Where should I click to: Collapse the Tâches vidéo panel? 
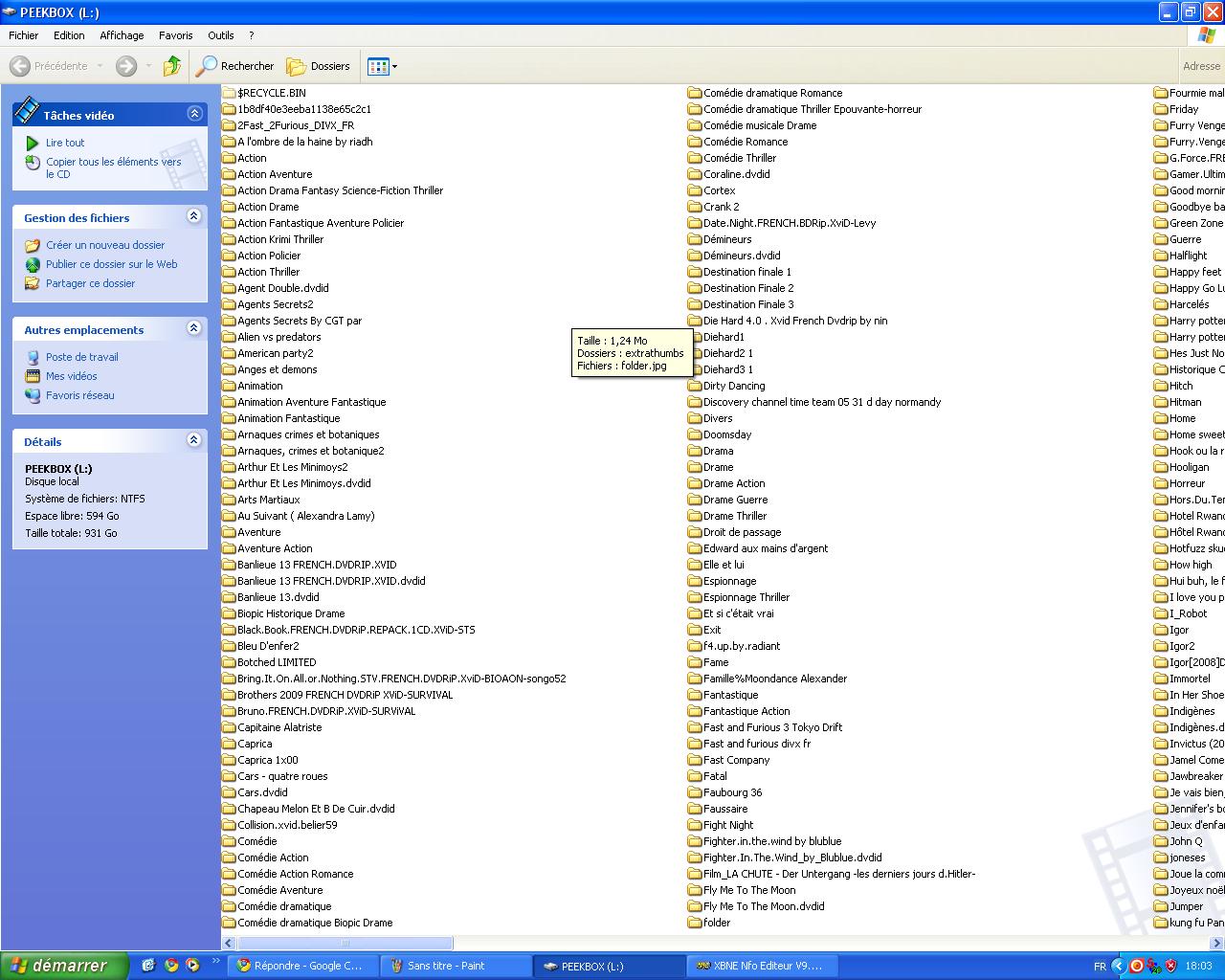[194, 114]
